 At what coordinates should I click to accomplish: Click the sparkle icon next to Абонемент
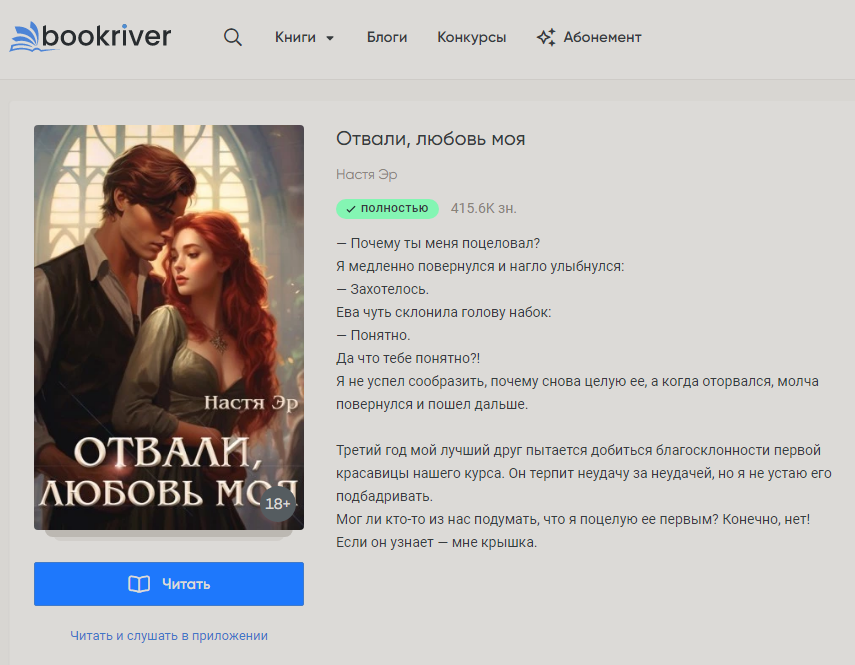click(546, 38)
